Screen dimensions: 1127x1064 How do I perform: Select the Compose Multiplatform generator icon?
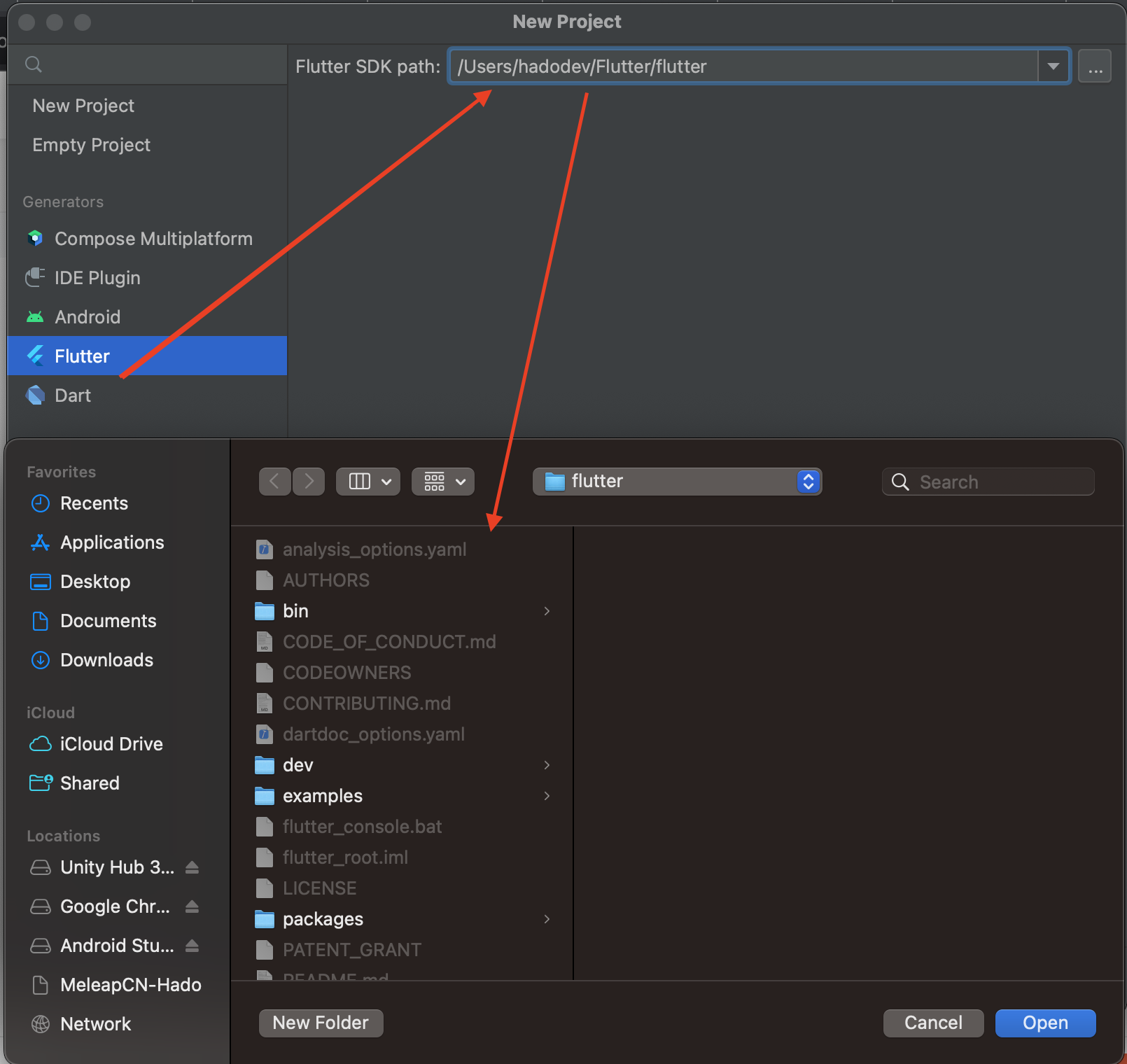tap(35, 239)
